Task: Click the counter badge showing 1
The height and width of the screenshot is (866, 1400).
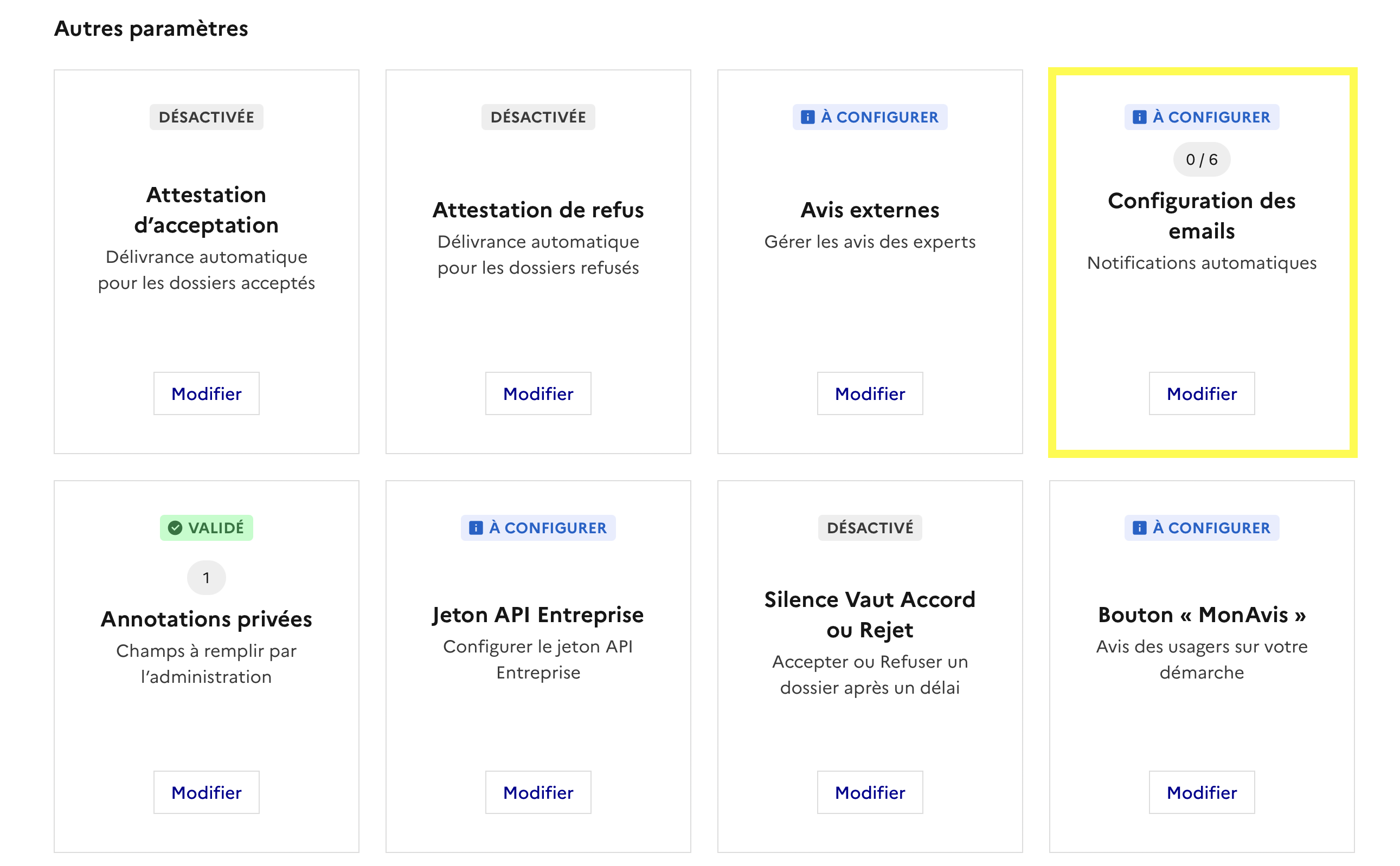Action: pos(206,577)
